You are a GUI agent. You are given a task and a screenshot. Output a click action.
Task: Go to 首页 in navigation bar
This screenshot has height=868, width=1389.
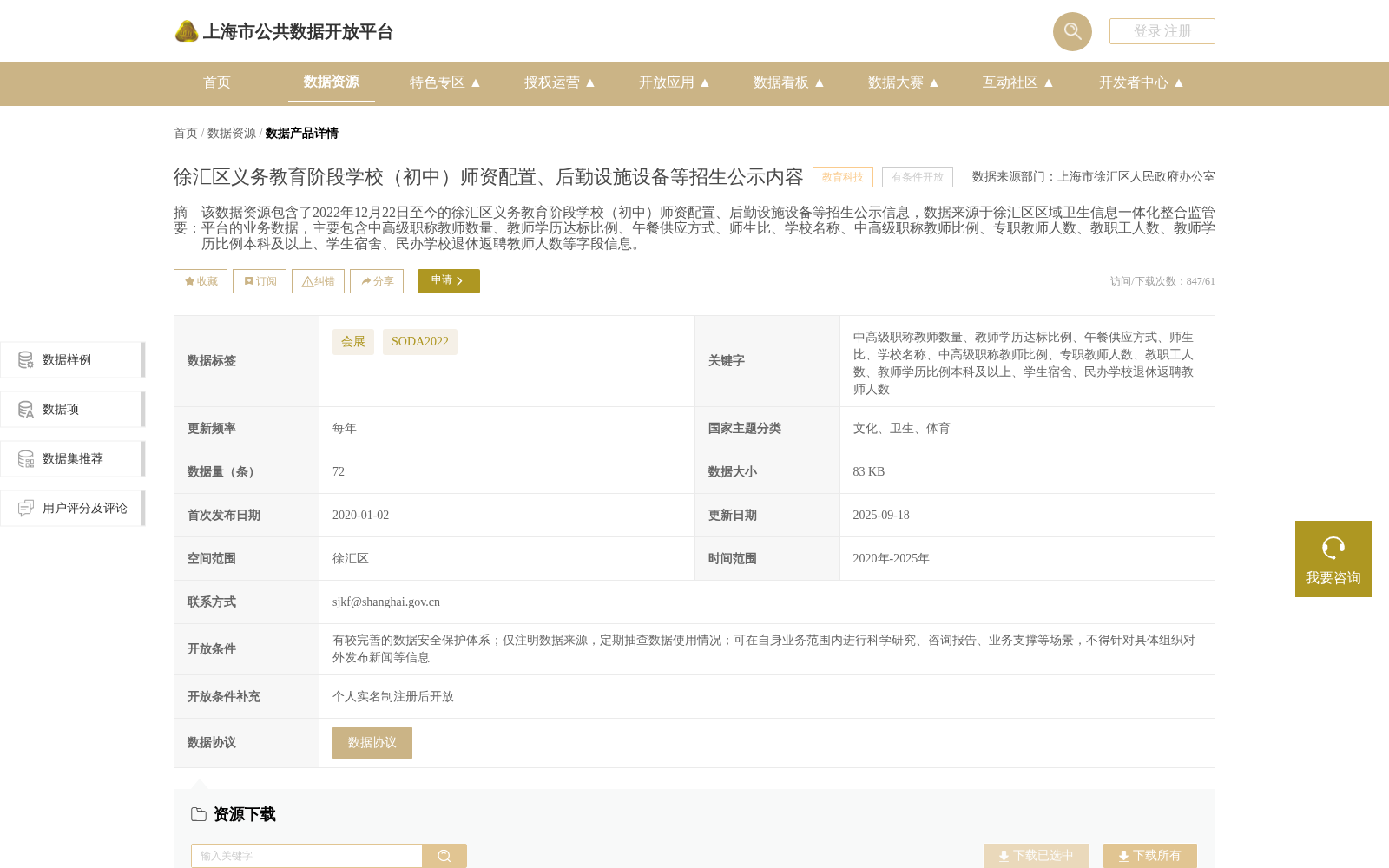(x=217, y=82)
